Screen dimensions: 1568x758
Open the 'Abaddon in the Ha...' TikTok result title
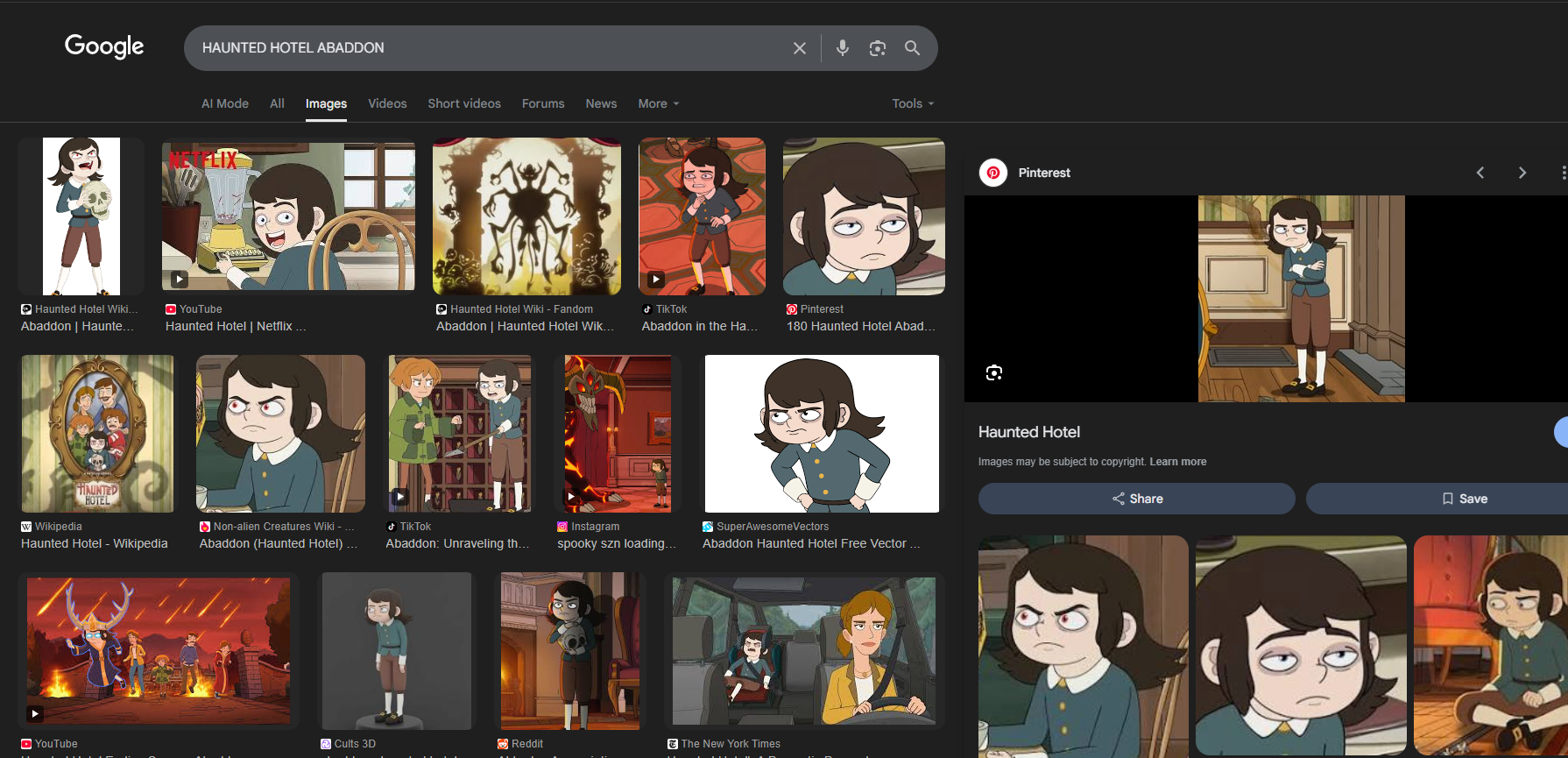699,326
